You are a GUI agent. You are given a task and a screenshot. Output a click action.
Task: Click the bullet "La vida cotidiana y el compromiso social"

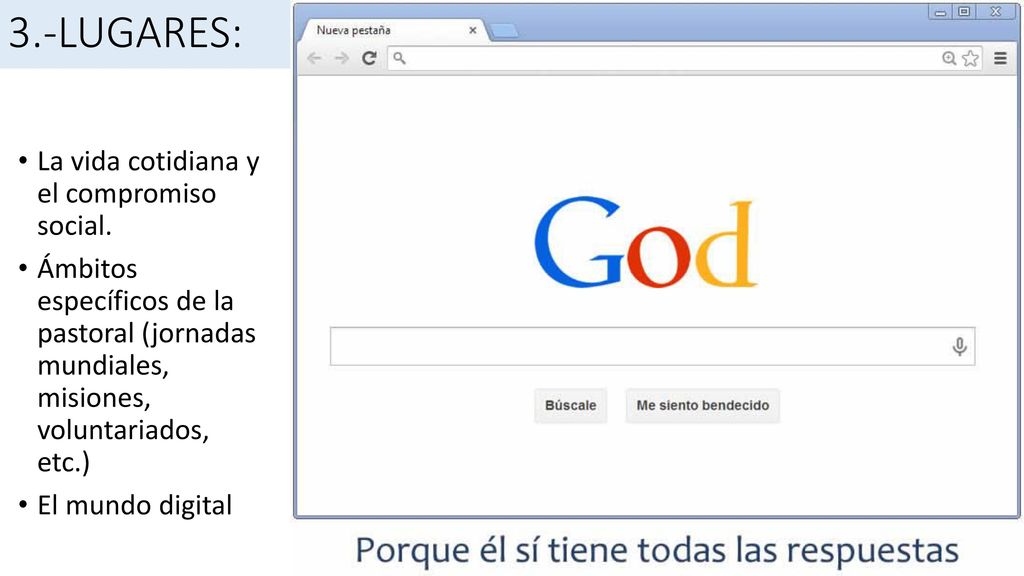point(148,193)
